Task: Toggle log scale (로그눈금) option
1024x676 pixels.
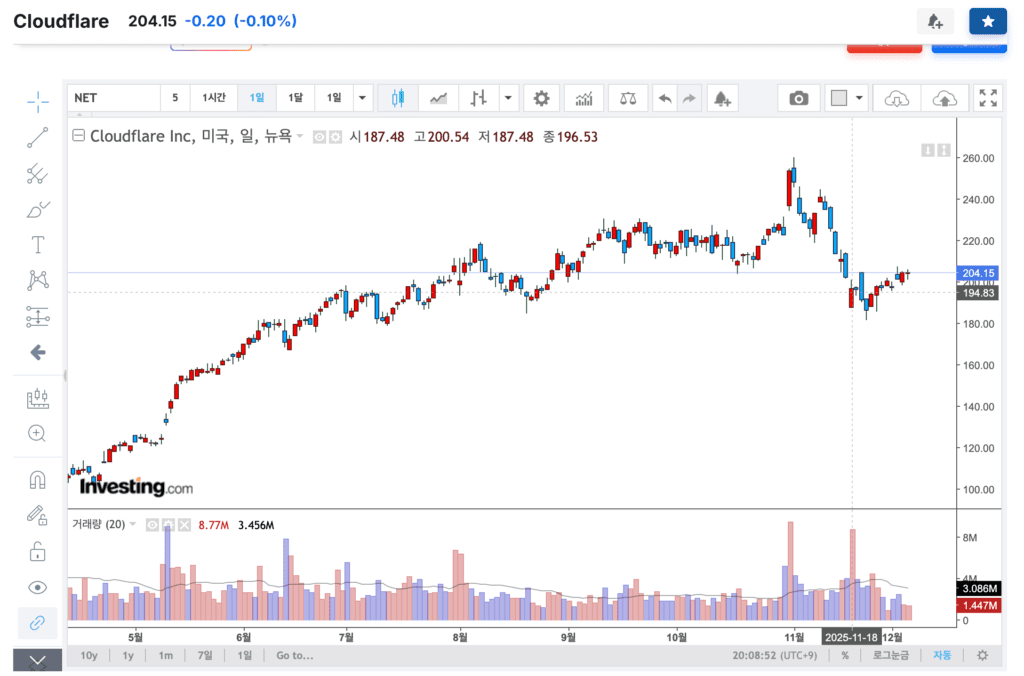Action: pos(890,656)
